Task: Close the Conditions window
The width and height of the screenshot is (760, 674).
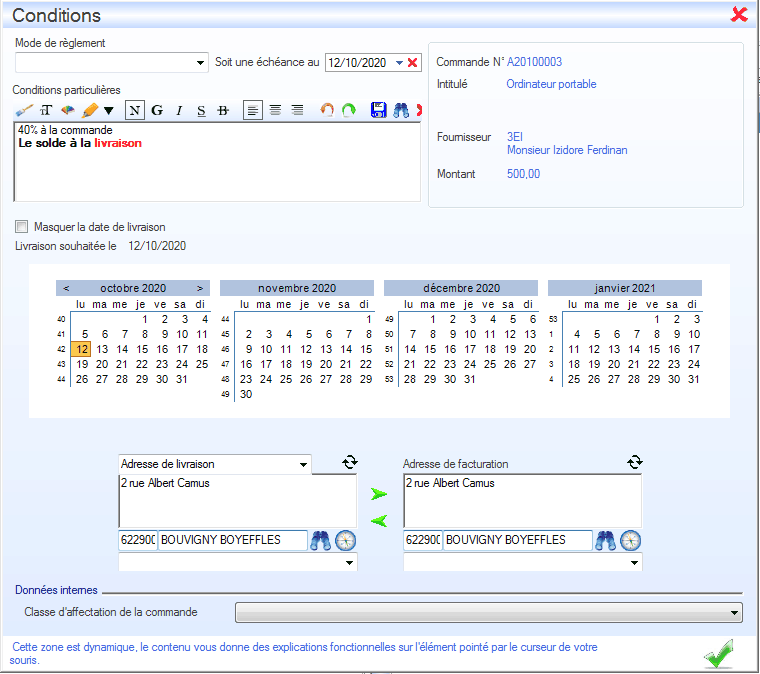Action: (x=739, y=15)
